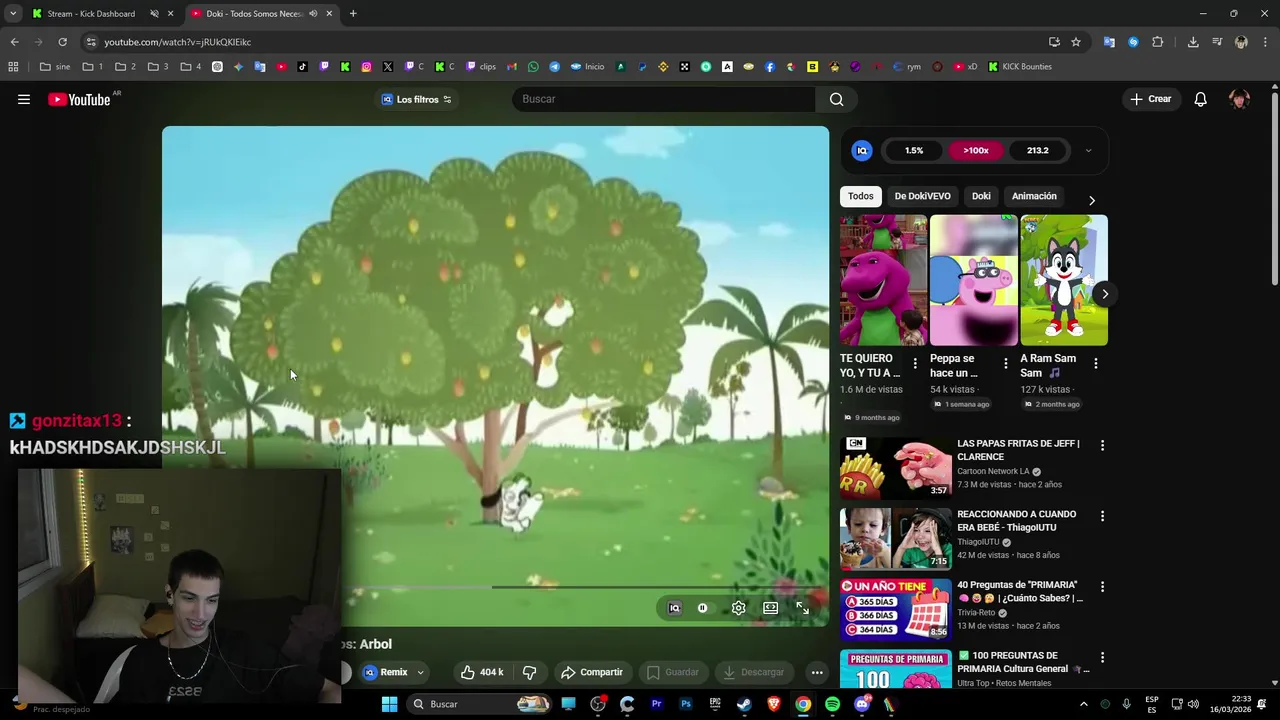Open the sine bookmarks folder
This screenshot has width=1280, height=720.
click(x=55, y=67)
